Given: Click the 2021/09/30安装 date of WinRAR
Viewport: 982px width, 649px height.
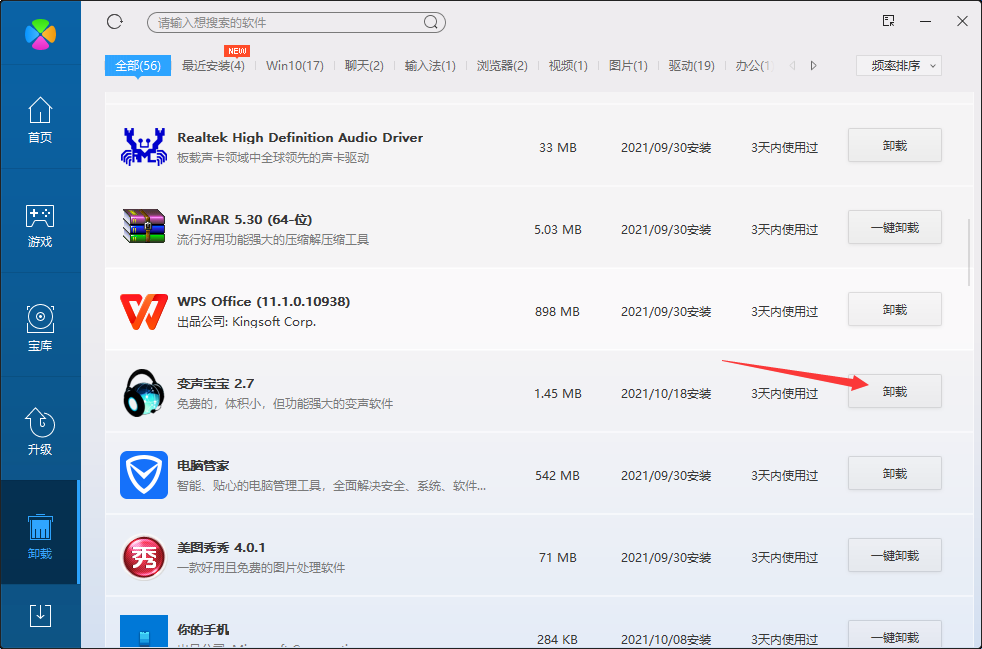Looking at the screenshot, I should pyautogui.click(x=666, y=230).
